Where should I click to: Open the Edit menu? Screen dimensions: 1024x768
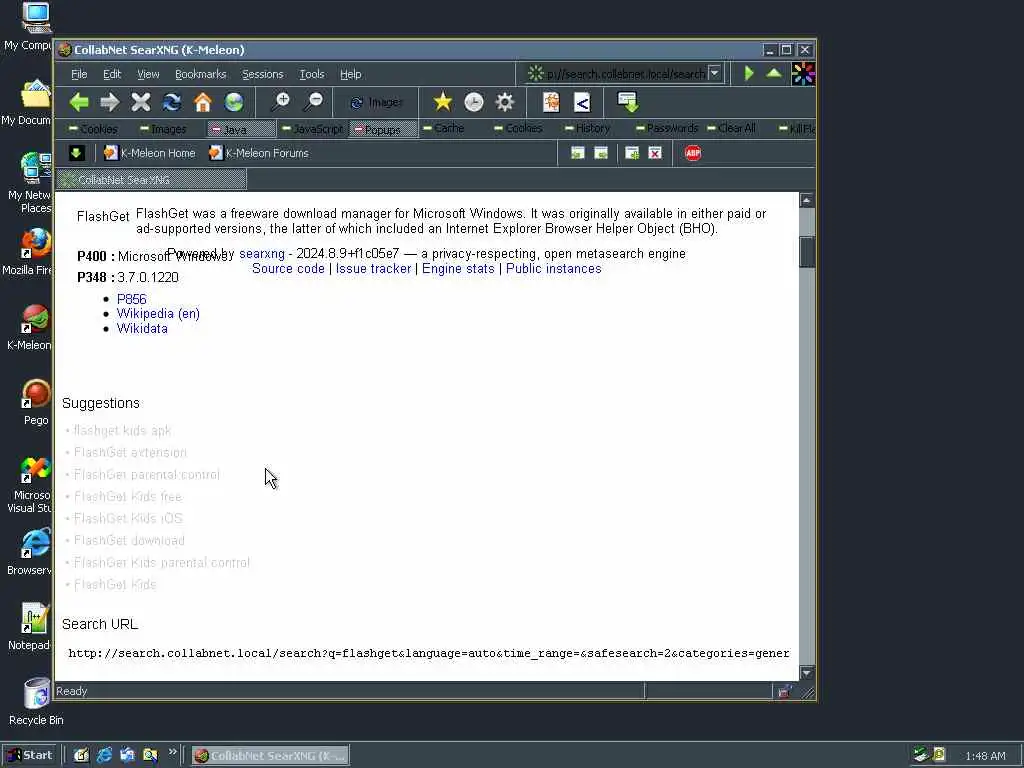point(112,74)
